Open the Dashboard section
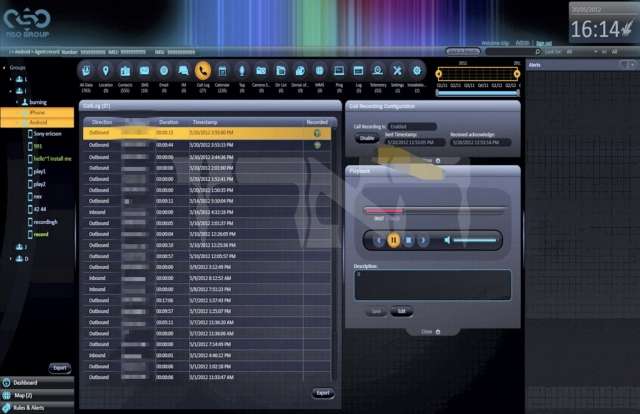This screenshot has width=640, height=414. (37, 383)
